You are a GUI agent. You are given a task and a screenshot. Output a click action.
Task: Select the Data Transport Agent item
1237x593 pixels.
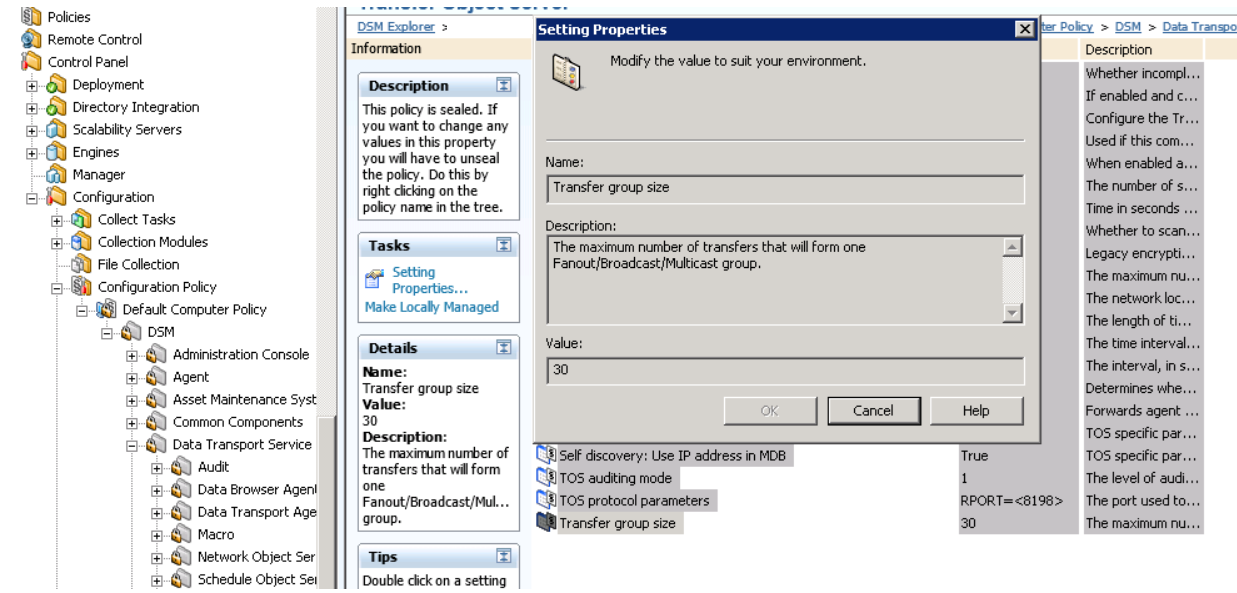click(x=257, y=512)
